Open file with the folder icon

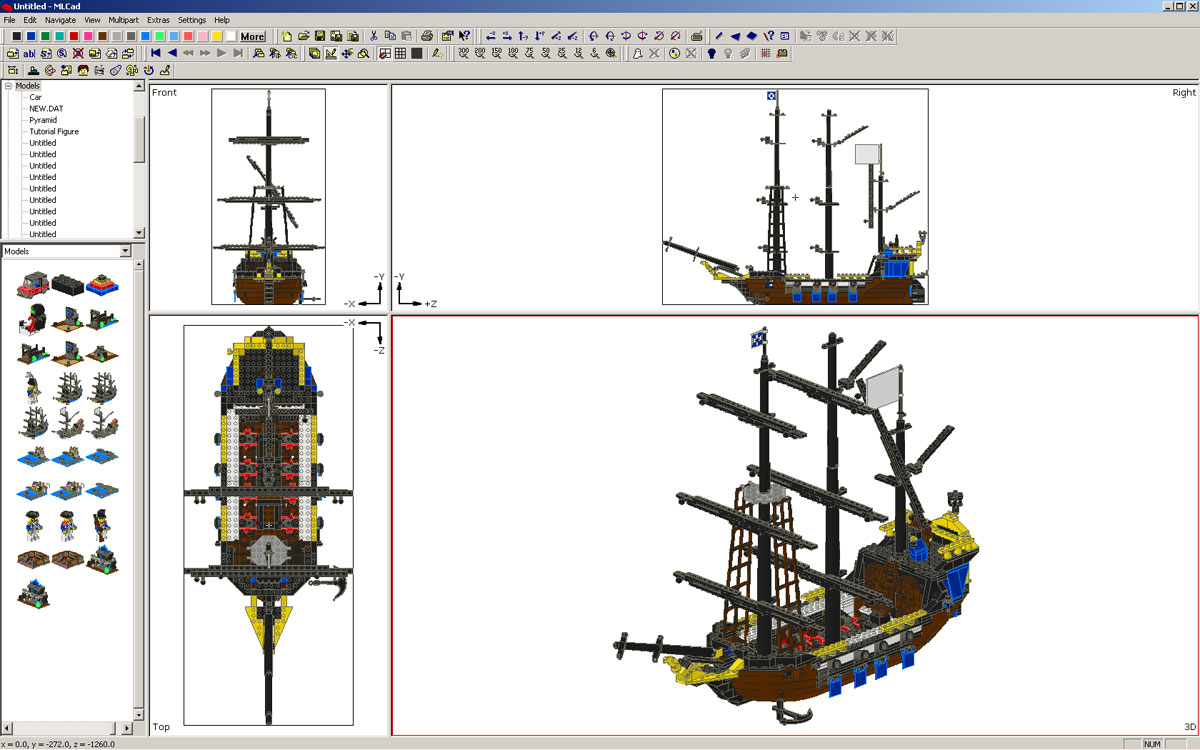(x=304, y=36)
